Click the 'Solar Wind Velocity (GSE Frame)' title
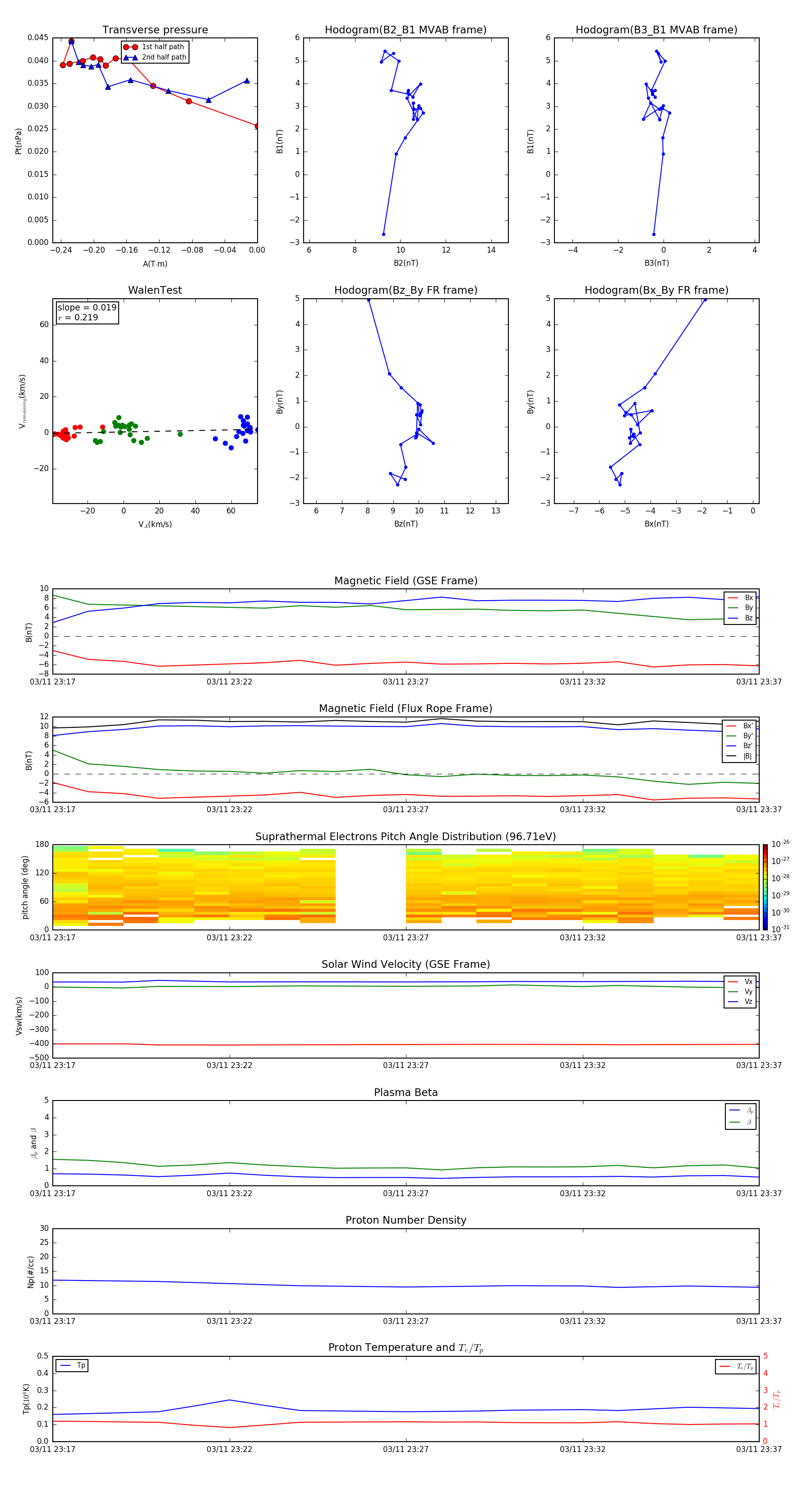 [406, 964]
